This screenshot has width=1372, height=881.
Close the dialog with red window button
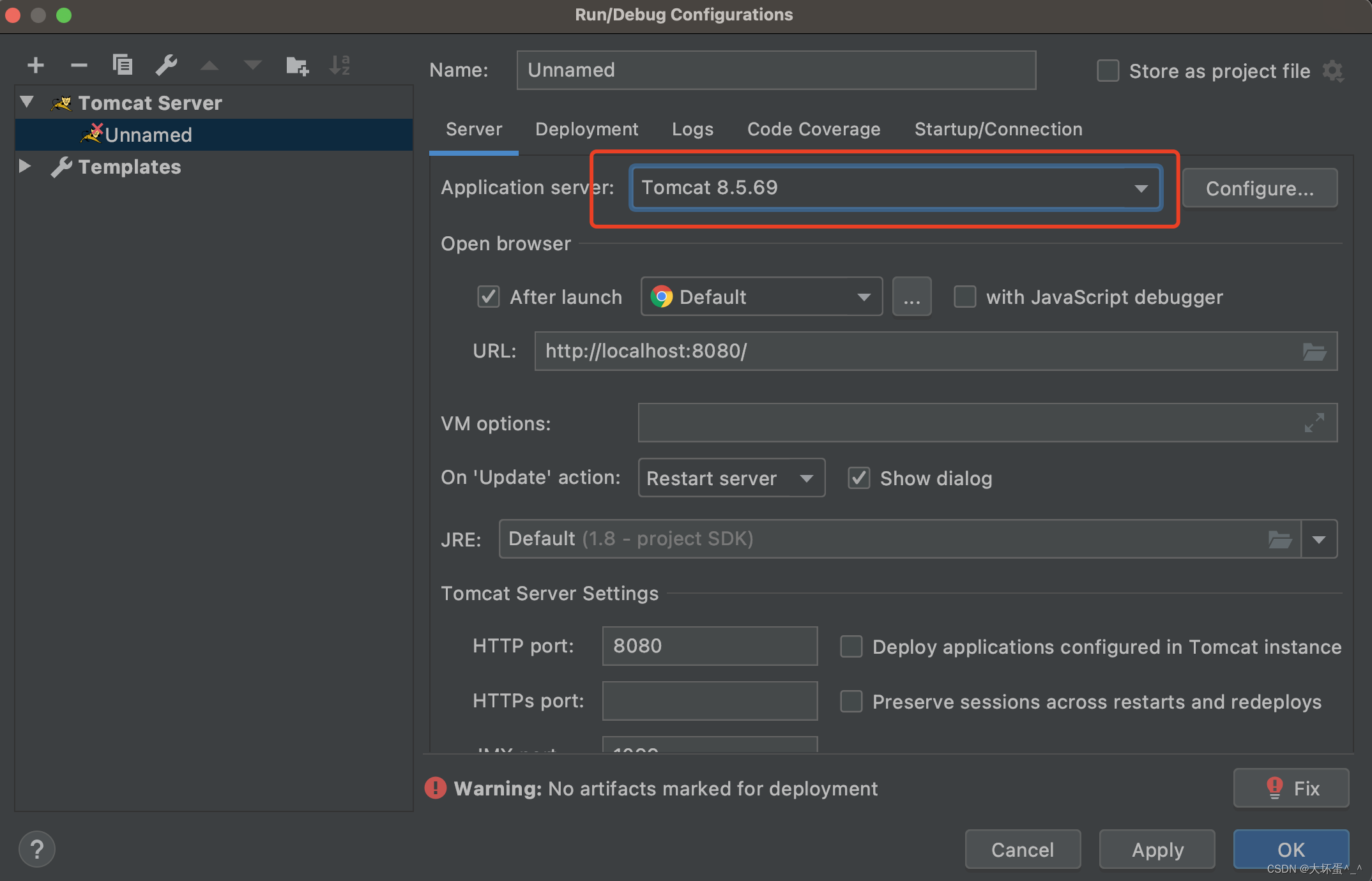[13, 15]
